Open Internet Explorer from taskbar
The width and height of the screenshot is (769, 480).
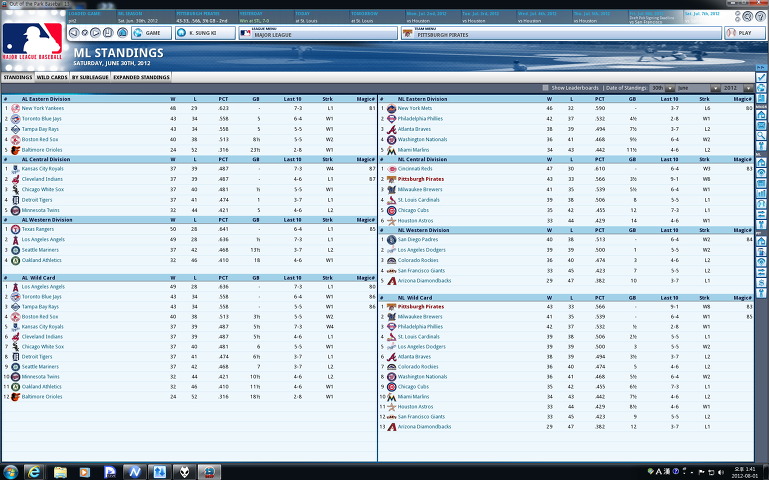[x=34, y=472]
